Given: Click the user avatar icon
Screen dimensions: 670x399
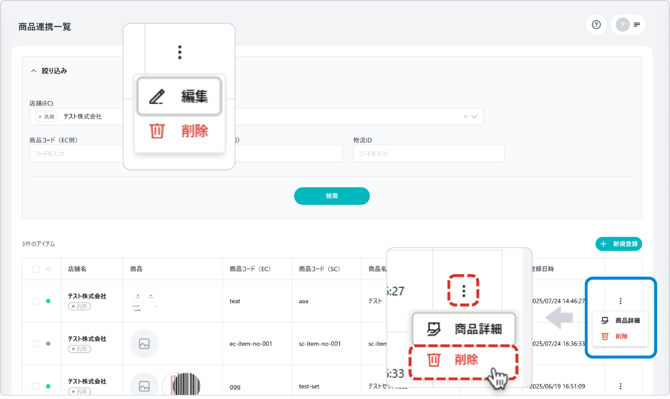Looking at the screenshot, I should click(x=622, y=25).
